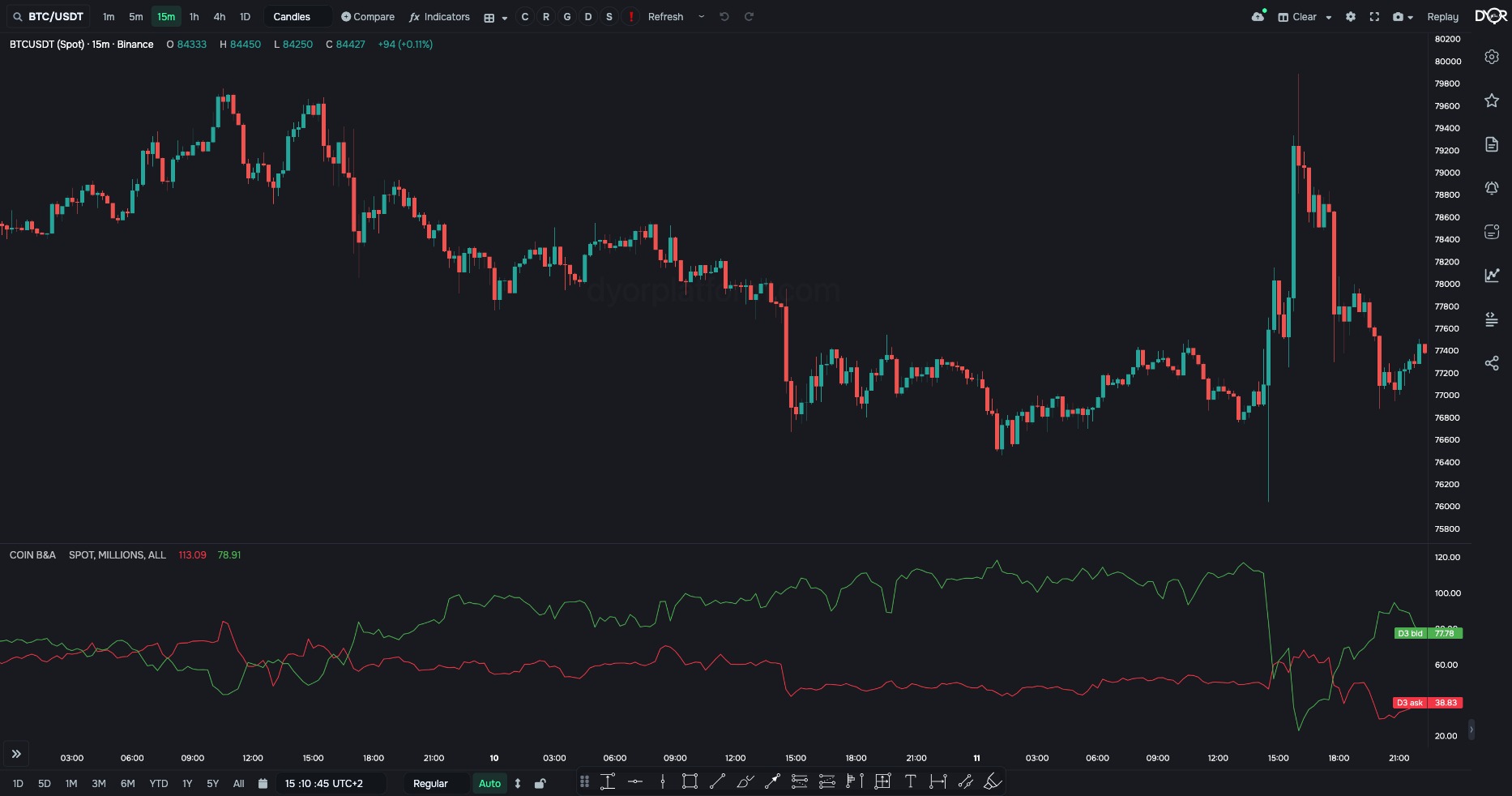Expand the chevron next to Refresh
The width and height of the screenshot is (1512, 796).
click(702, 17)
